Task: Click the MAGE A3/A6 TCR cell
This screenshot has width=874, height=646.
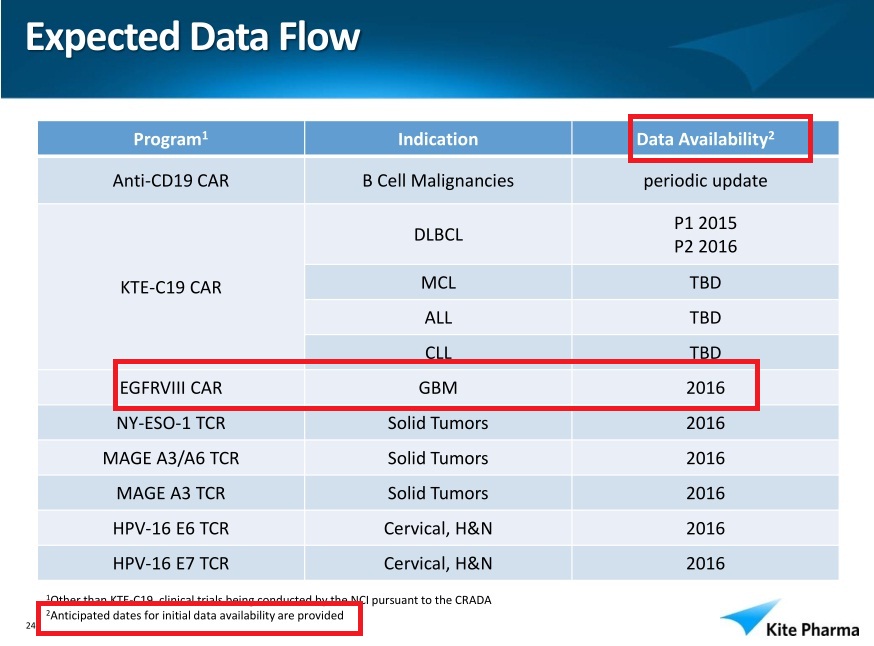Action: (x=170, y=458)
